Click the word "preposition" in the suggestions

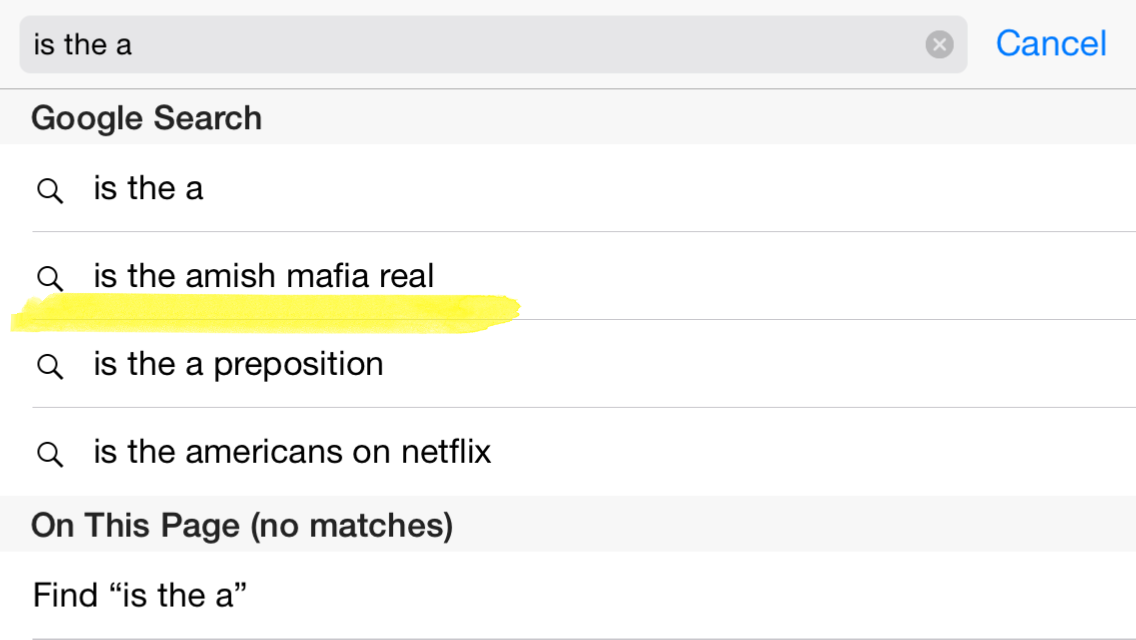pyautogui.click(x=298, y=365)
